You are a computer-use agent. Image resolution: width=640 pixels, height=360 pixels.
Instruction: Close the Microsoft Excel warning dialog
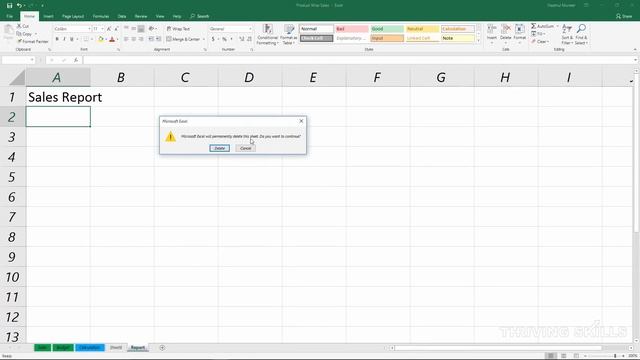[301, 121]
